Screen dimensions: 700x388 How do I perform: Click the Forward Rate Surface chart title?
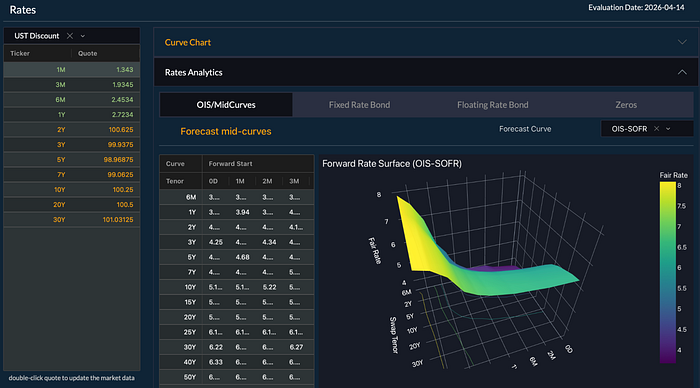392,164
